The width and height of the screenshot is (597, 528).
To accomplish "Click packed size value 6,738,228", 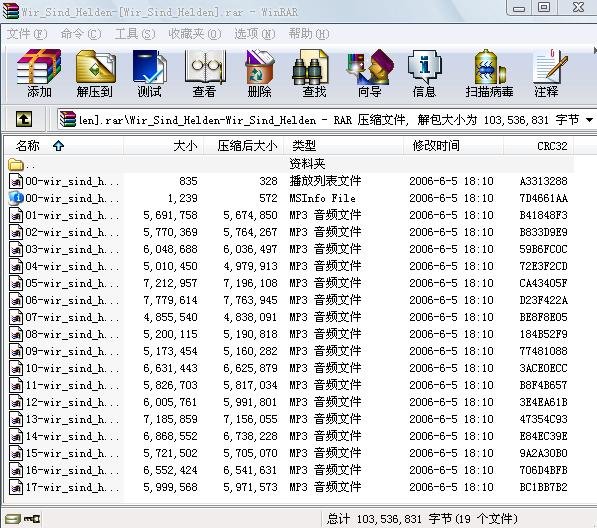I will 250,437.
